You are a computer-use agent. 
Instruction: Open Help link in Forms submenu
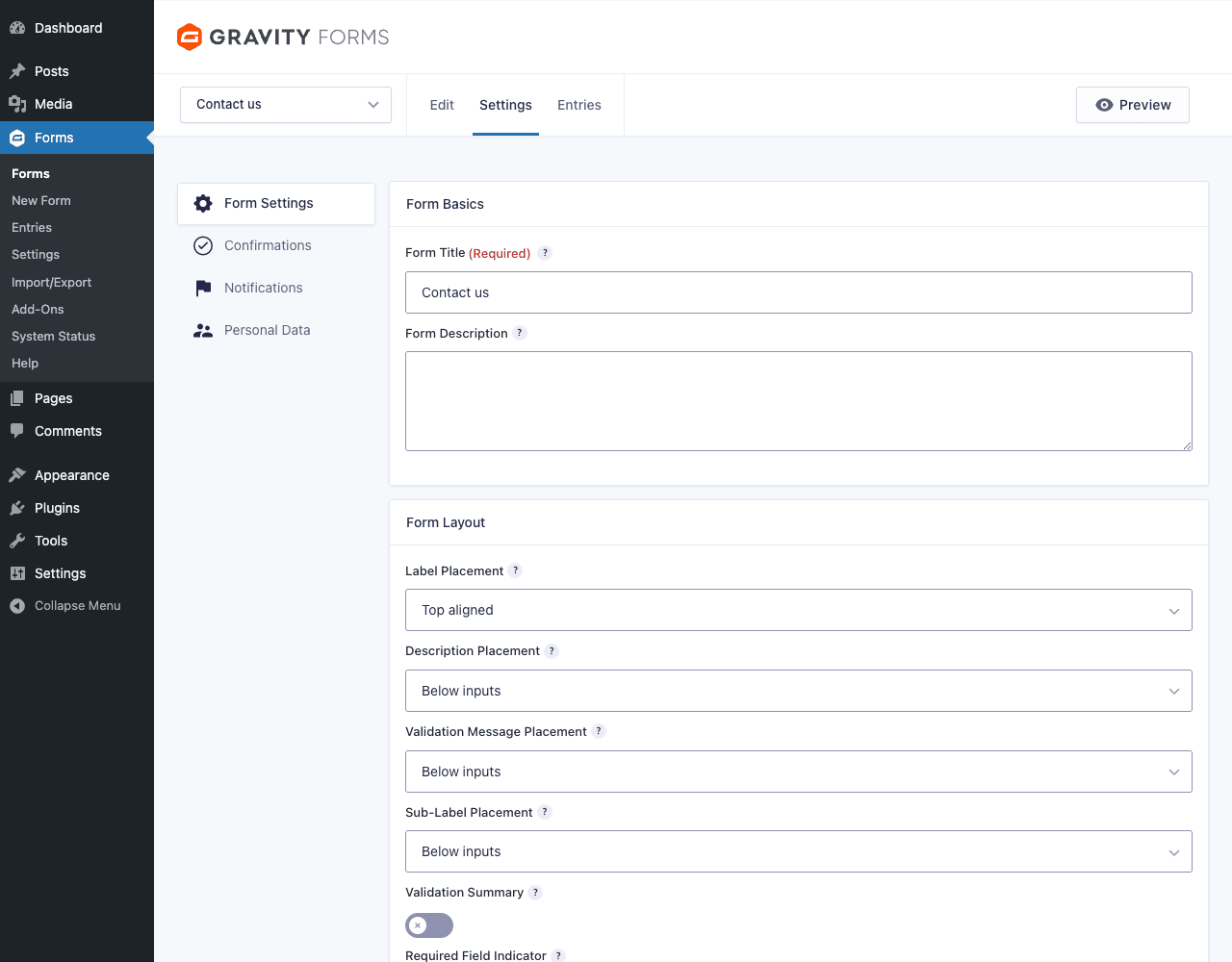(x=25, y=363)
